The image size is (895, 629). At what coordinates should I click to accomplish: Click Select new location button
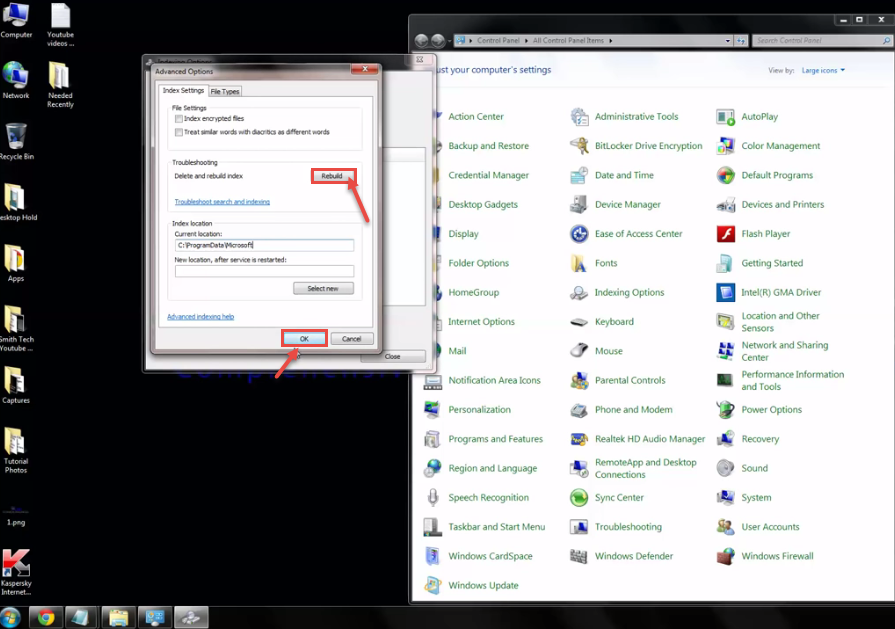(x=323, y=288)
